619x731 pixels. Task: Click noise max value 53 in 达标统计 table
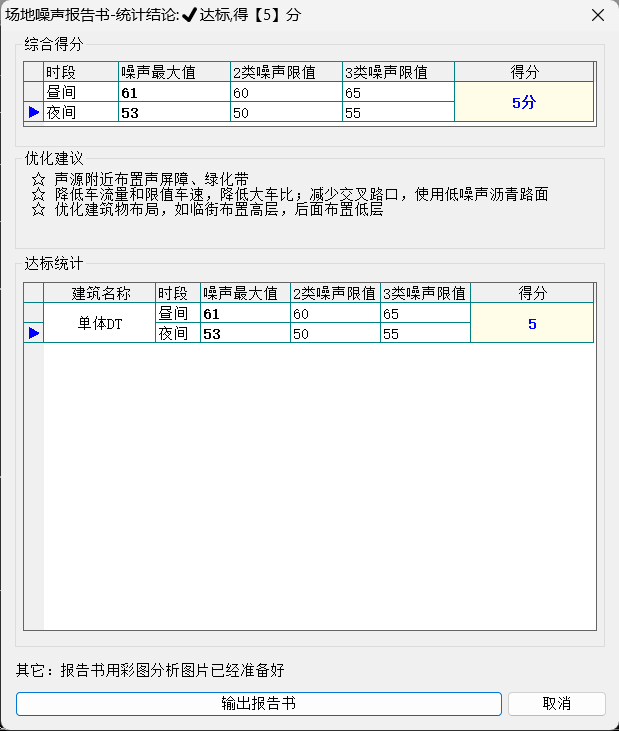click(244, 333)
